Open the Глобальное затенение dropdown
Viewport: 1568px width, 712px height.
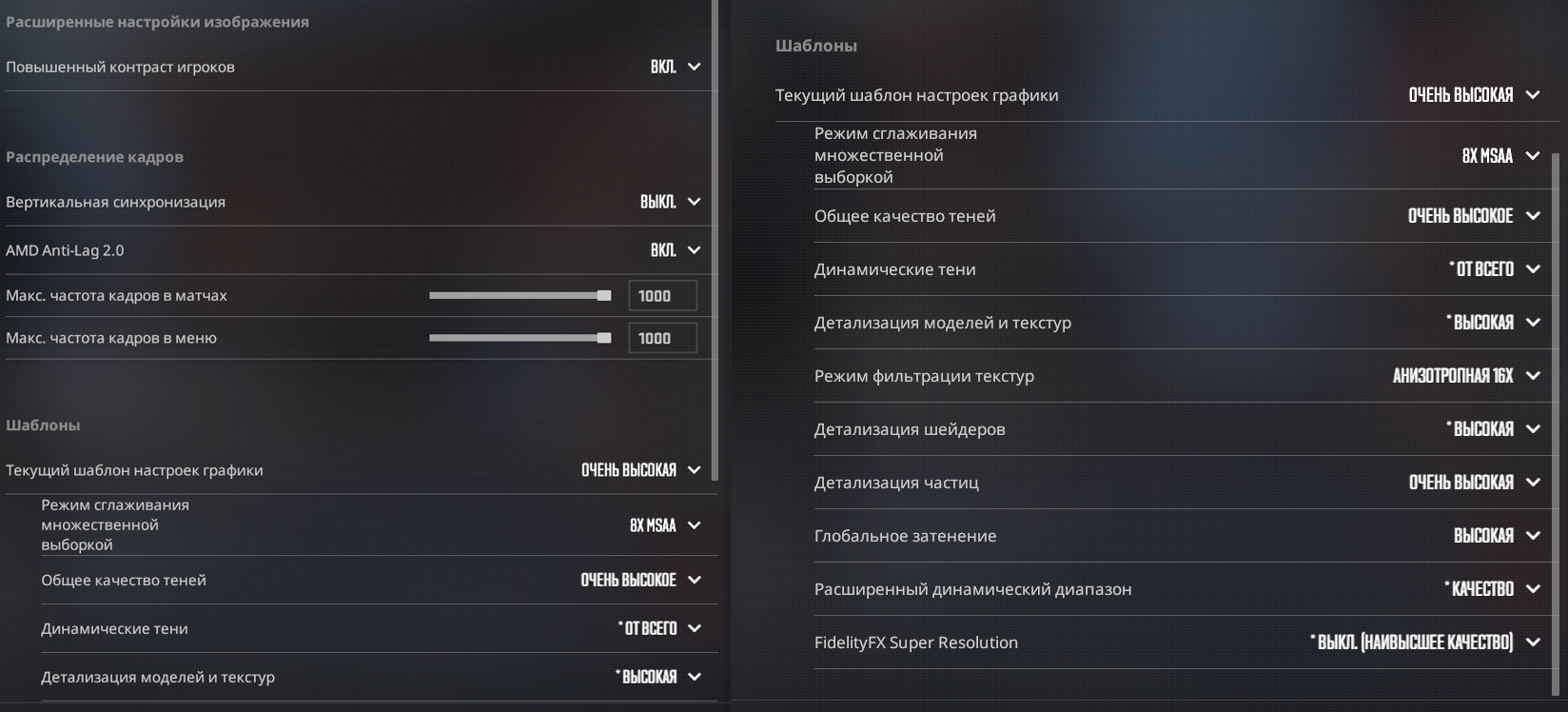tap(1496, 536)
